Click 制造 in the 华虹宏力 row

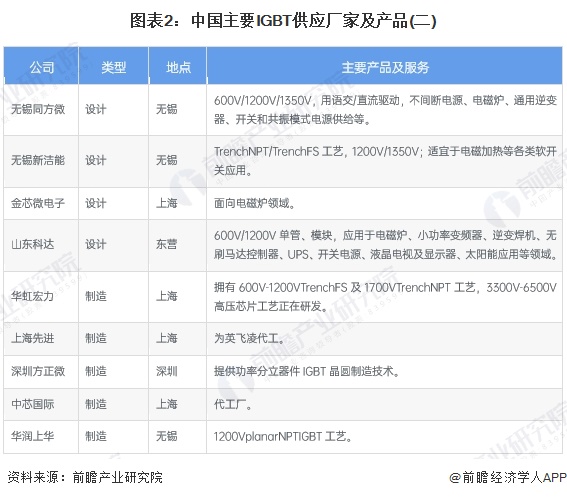pos(96,296)
